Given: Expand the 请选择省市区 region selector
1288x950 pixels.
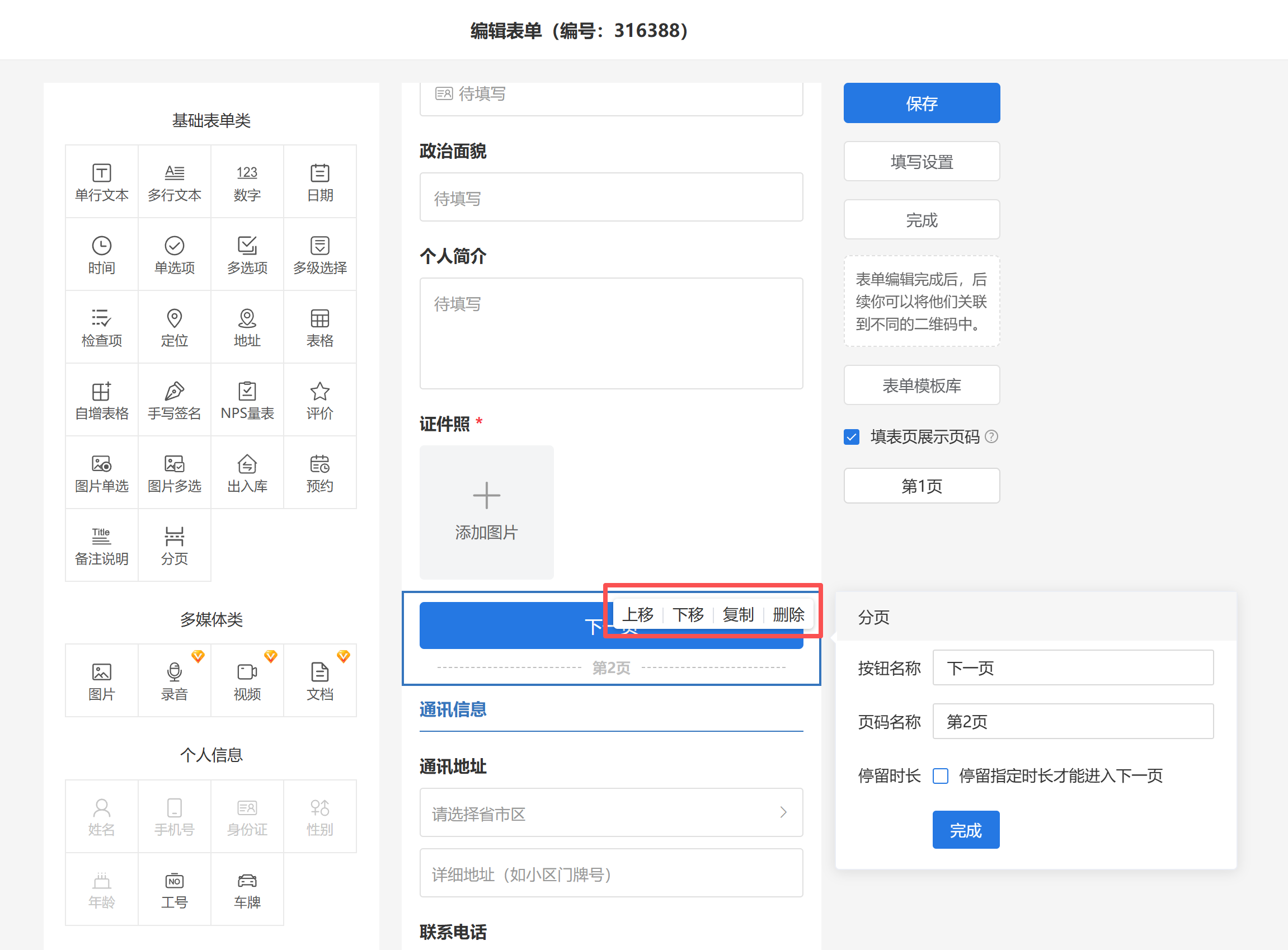Looking at the screenshot, I should [x=610, y=812].
